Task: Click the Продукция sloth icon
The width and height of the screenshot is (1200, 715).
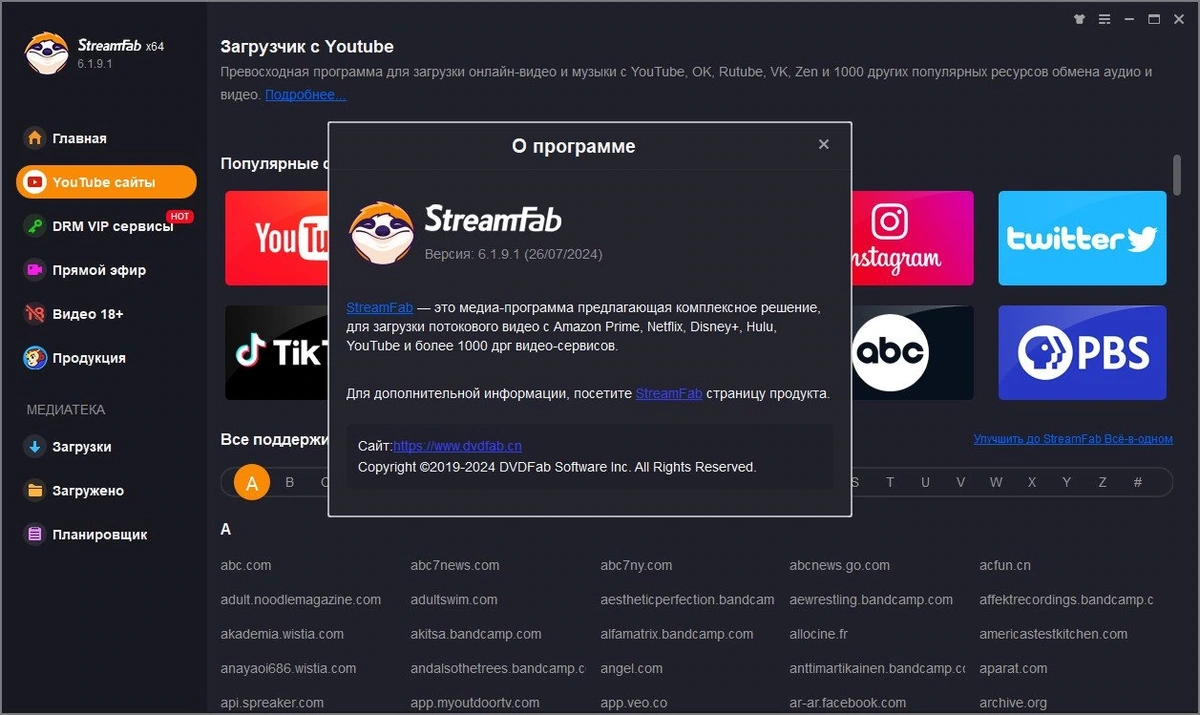Action: tap(35, 358)
